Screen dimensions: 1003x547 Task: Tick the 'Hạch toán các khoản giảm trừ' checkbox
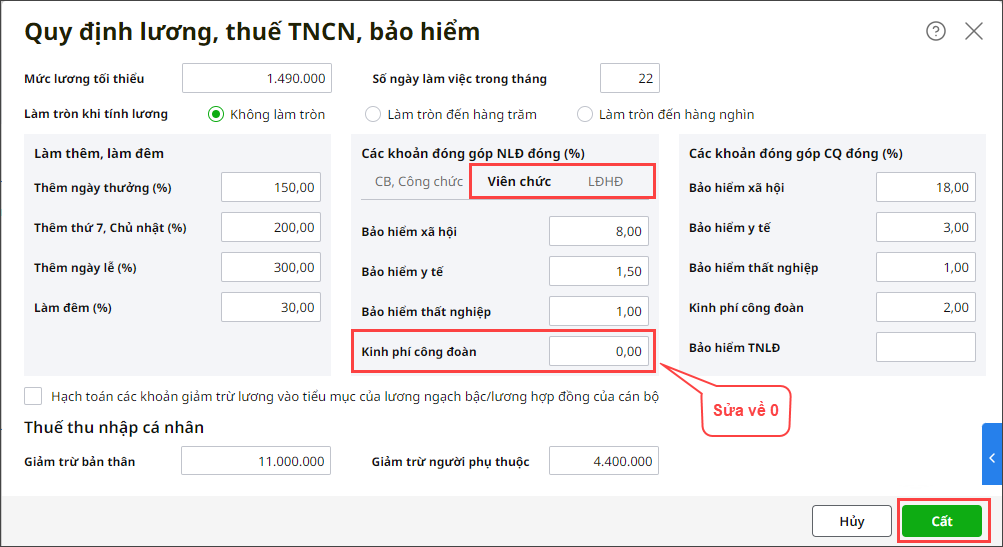click(x=34, y=396)
